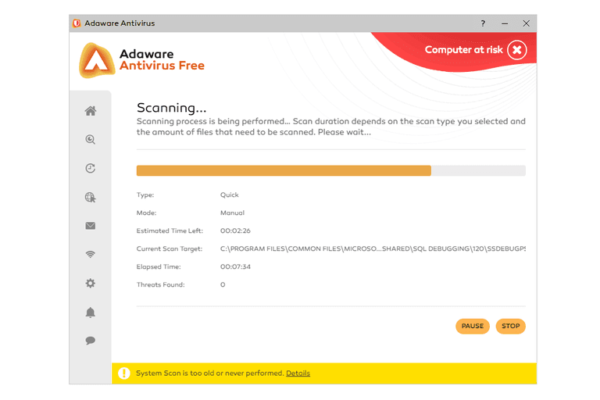Show notifications via the bell icon
Screen dimensions: 600x400
click(x=90, y=312)
